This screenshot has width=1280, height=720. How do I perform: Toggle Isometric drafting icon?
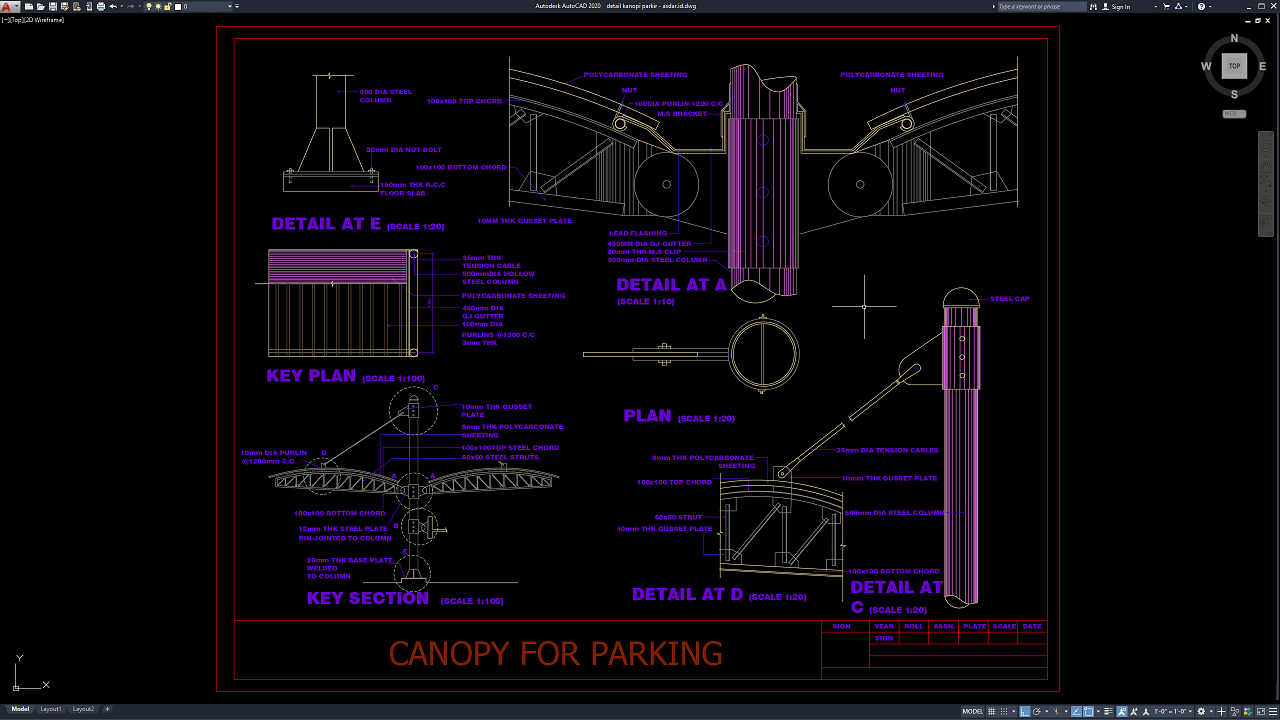[x=1056, y=711]
